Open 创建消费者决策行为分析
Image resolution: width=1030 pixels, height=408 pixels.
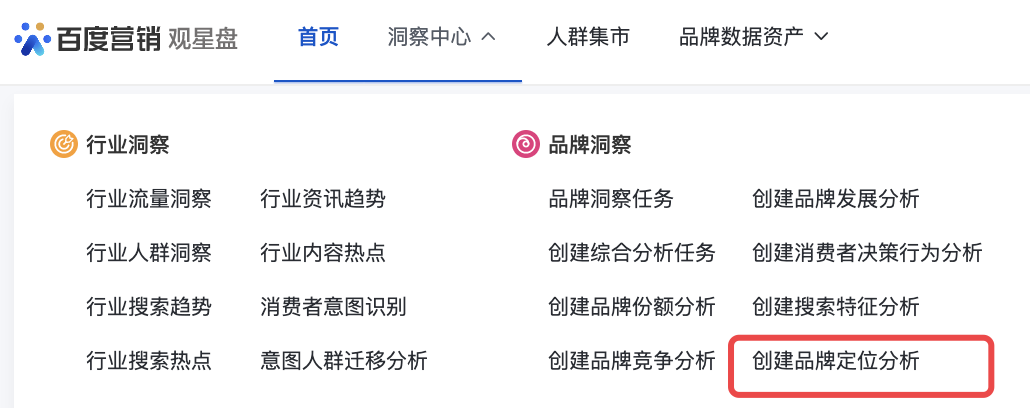pos(867,253)
